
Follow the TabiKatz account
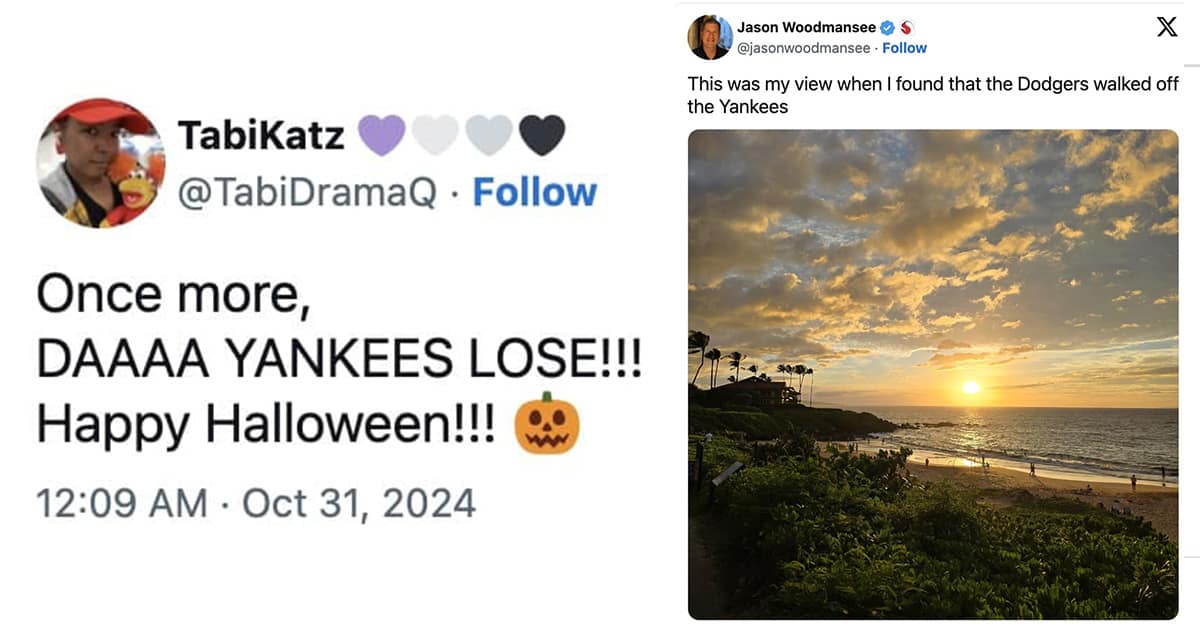click(x=536, y=193)
